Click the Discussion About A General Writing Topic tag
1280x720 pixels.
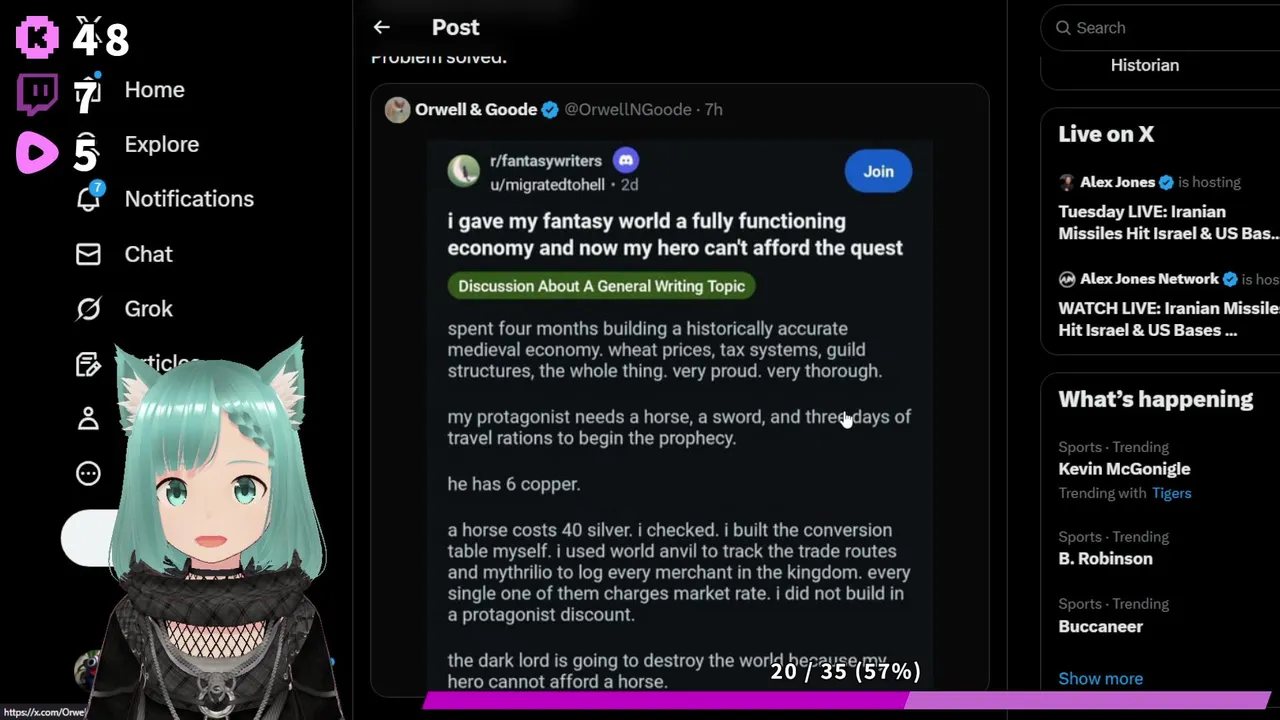pos(601,286)
